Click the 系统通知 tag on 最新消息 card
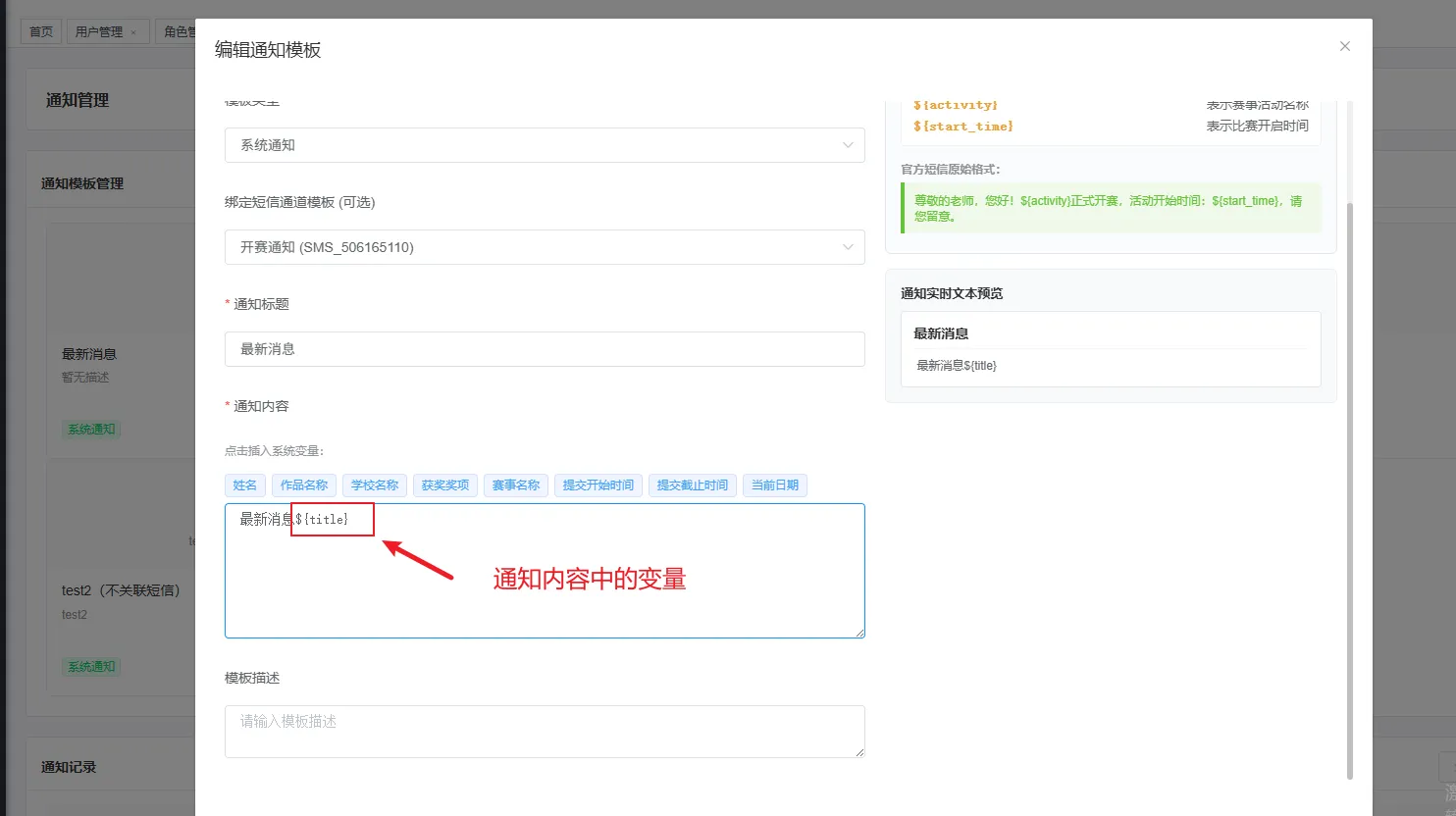1456x816 pixels. tap(91, 430)
